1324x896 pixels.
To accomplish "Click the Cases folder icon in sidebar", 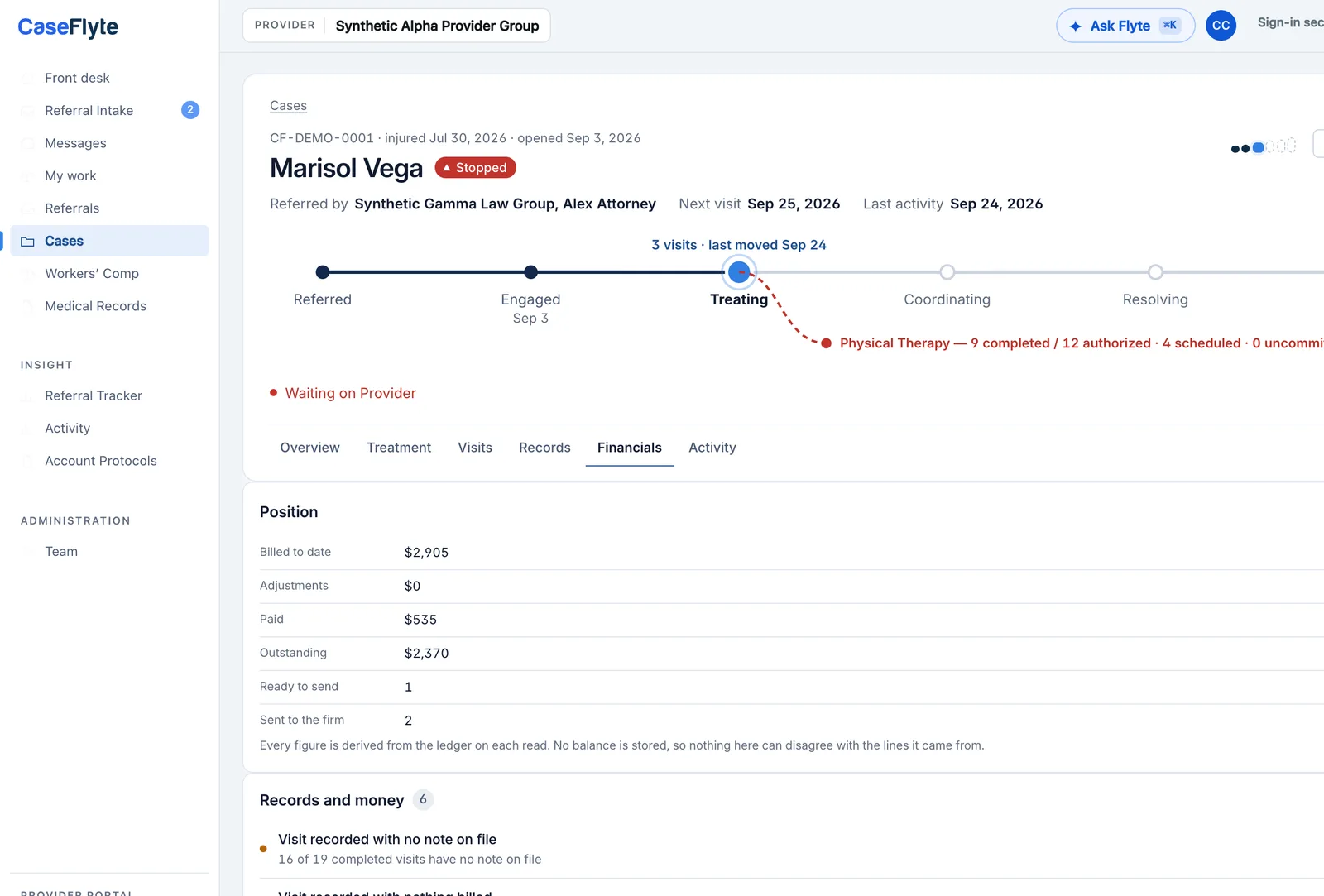I will (27, 242).
